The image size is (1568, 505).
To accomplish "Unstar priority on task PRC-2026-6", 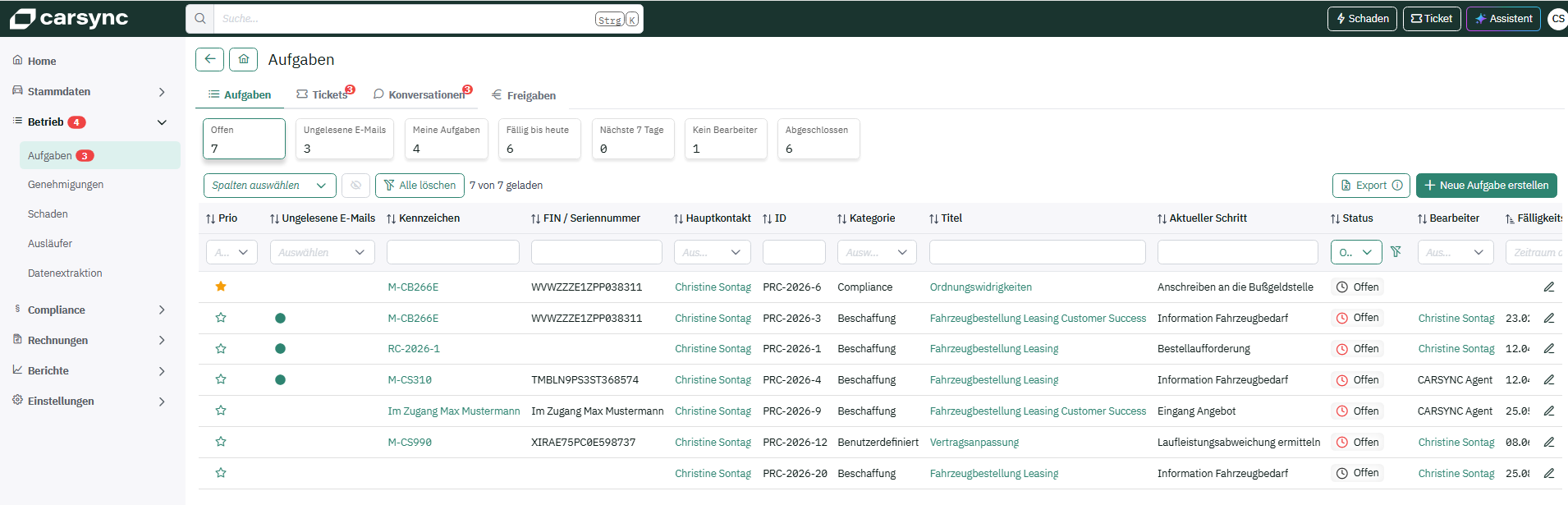I will click(221, 287).
